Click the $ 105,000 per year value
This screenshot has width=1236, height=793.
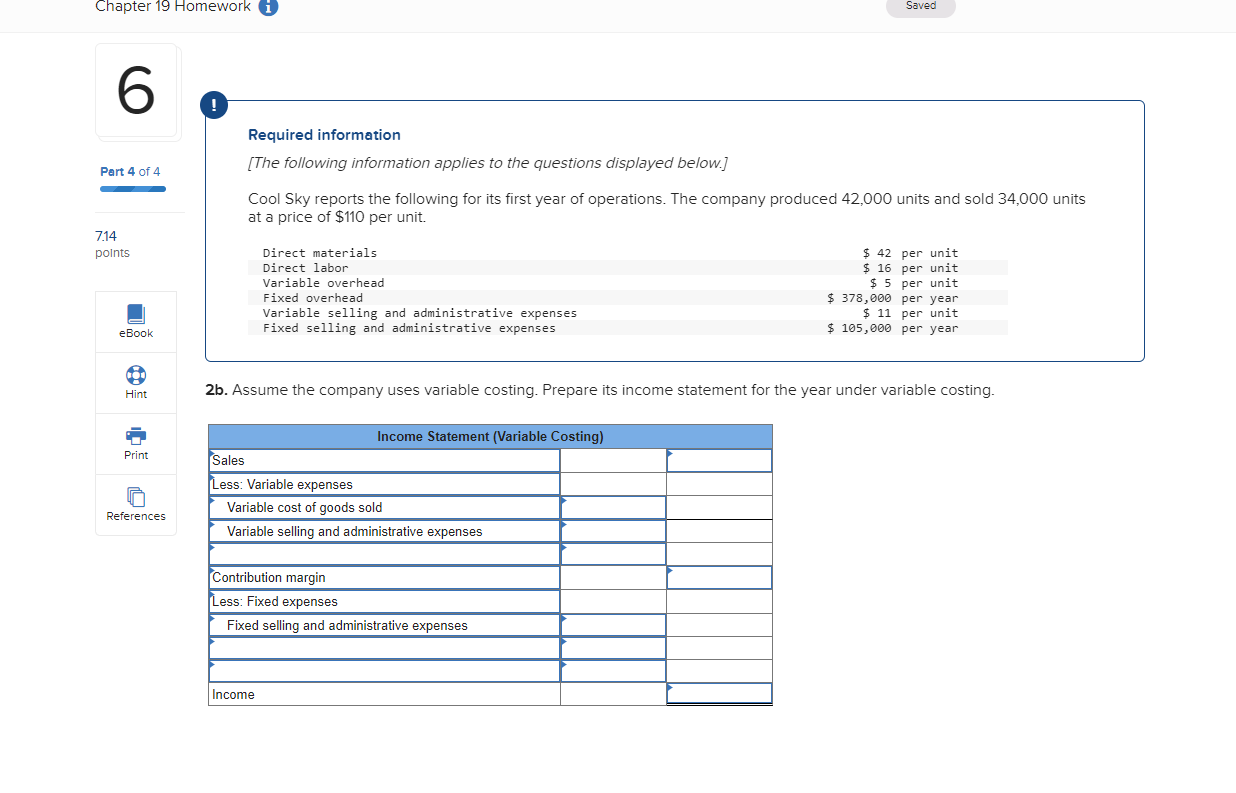[893, 328]
